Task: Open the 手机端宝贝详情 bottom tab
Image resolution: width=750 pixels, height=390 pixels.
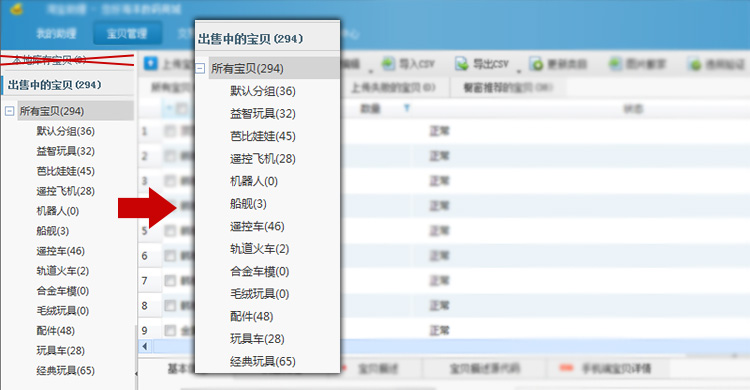Action: pos(607,368)
